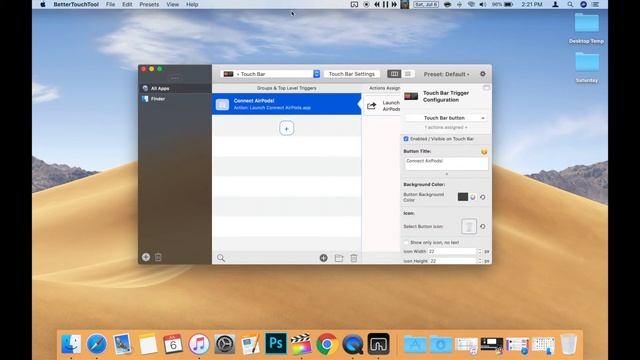640x360 pixels.
Task: Open Notification Center in the menu bar
Action: point(596,4)
